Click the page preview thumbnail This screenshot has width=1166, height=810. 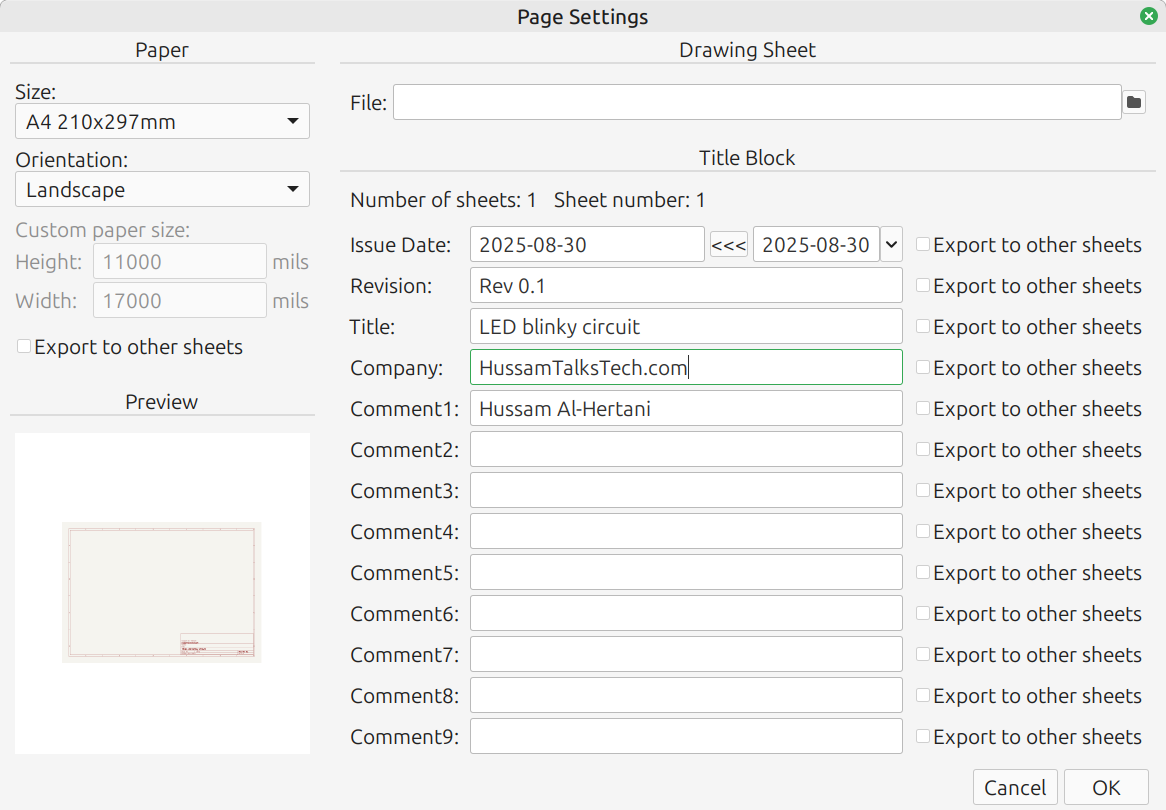coord(162,592)
